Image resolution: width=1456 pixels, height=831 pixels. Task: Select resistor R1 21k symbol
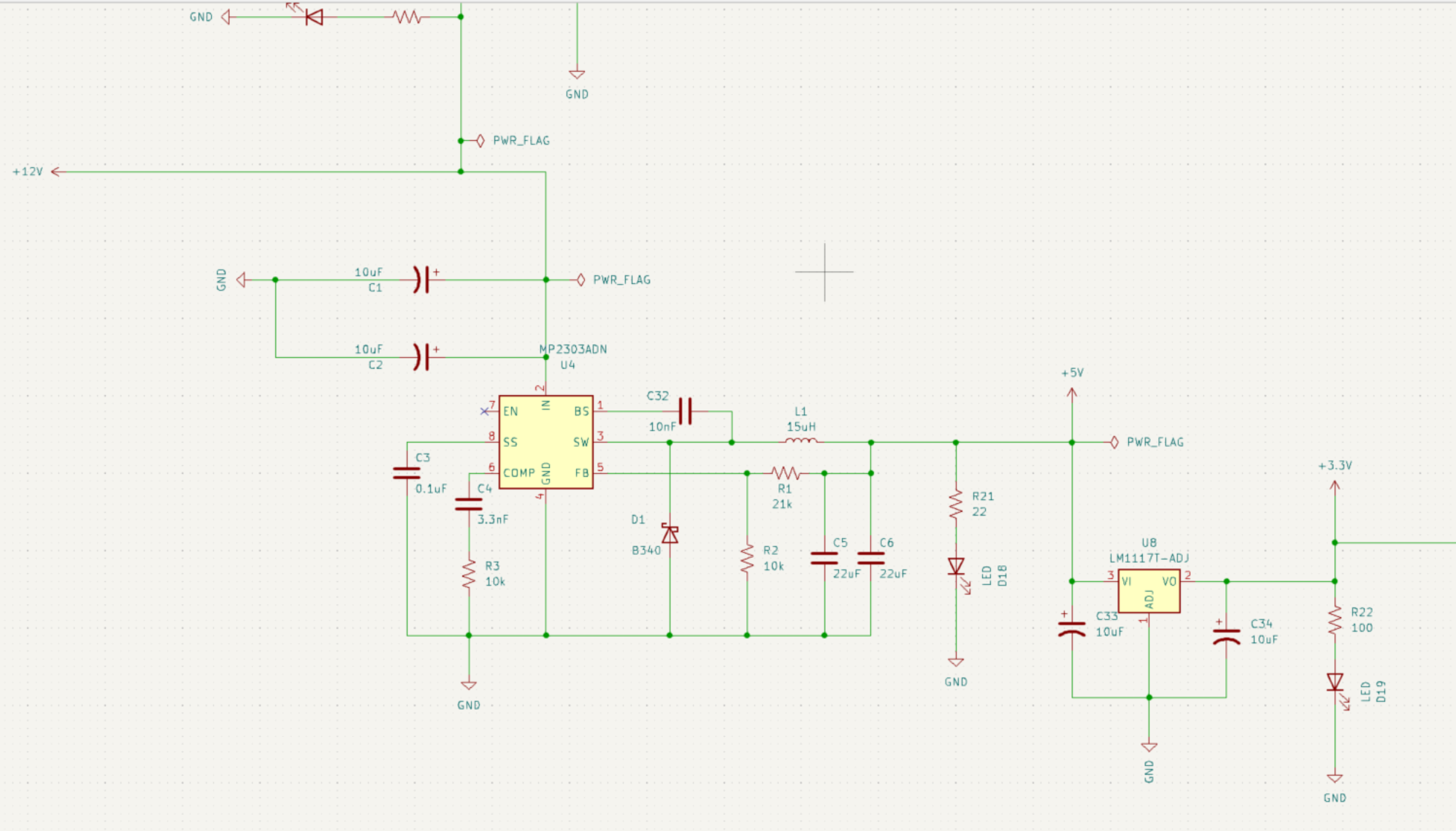tap(786, 473)
